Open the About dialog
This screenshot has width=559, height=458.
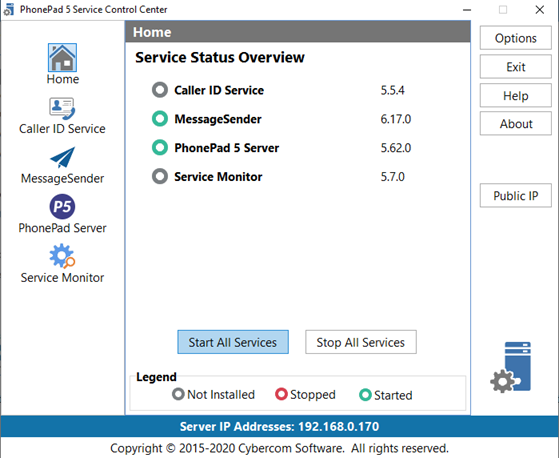(516, 124)
